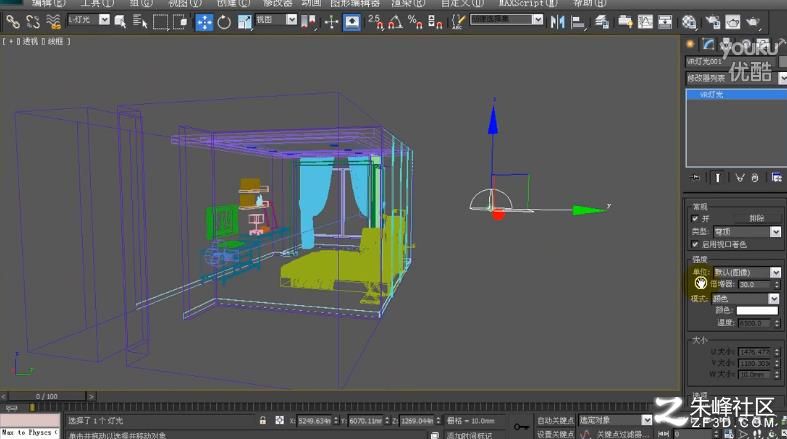Open the Graphite ribbon toggle icon

click(625, 22)
